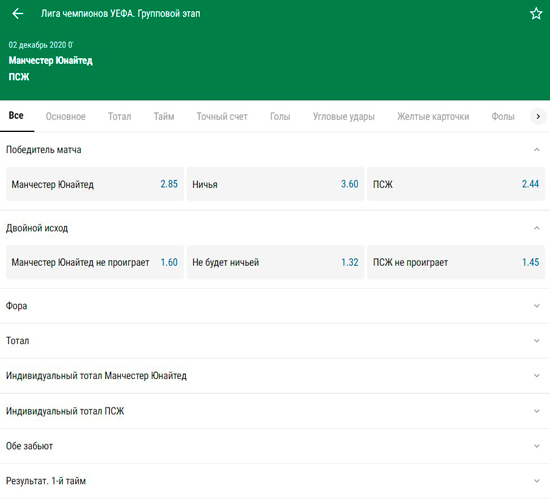Expand the Тотал market section

point(275,341)
